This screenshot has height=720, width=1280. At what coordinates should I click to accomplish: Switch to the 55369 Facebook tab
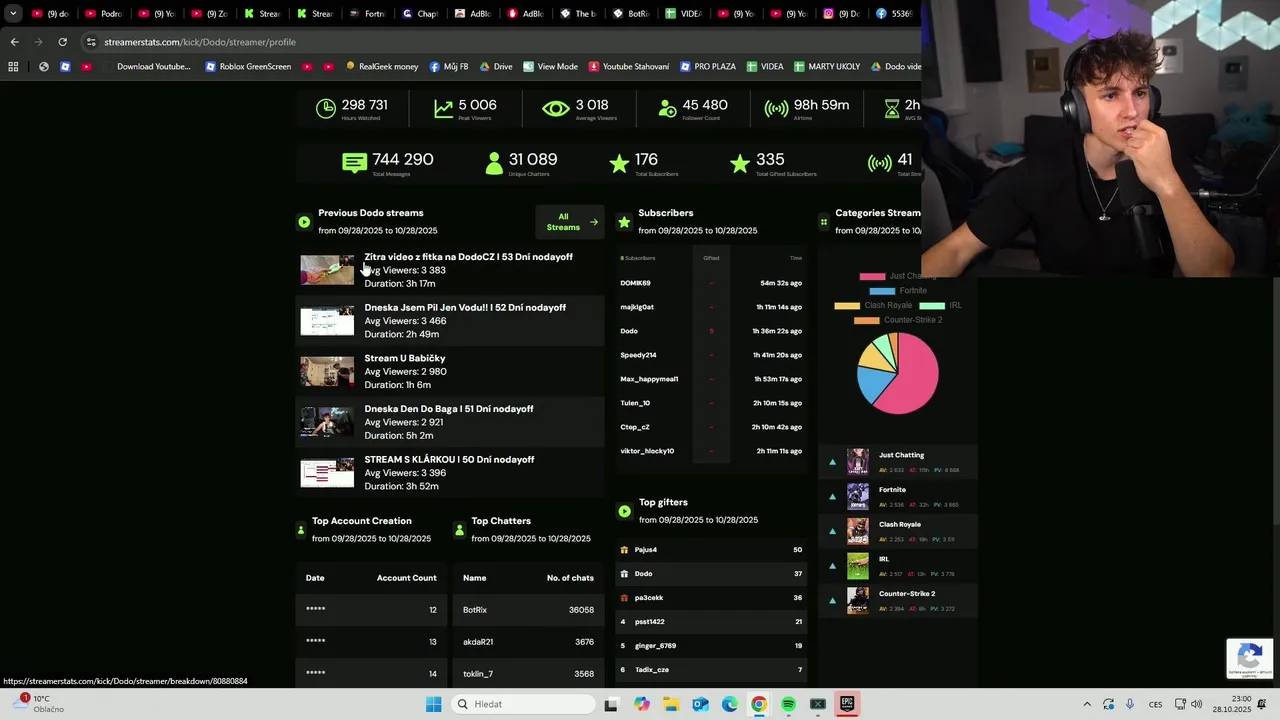click(893, 14)
